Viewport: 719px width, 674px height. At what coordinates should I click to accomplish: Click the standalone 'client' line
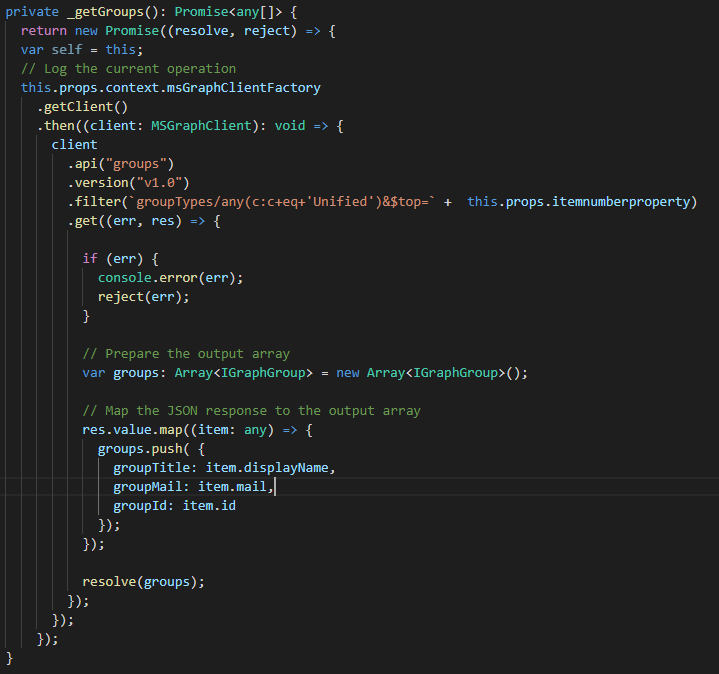click(x=74, y=145)
